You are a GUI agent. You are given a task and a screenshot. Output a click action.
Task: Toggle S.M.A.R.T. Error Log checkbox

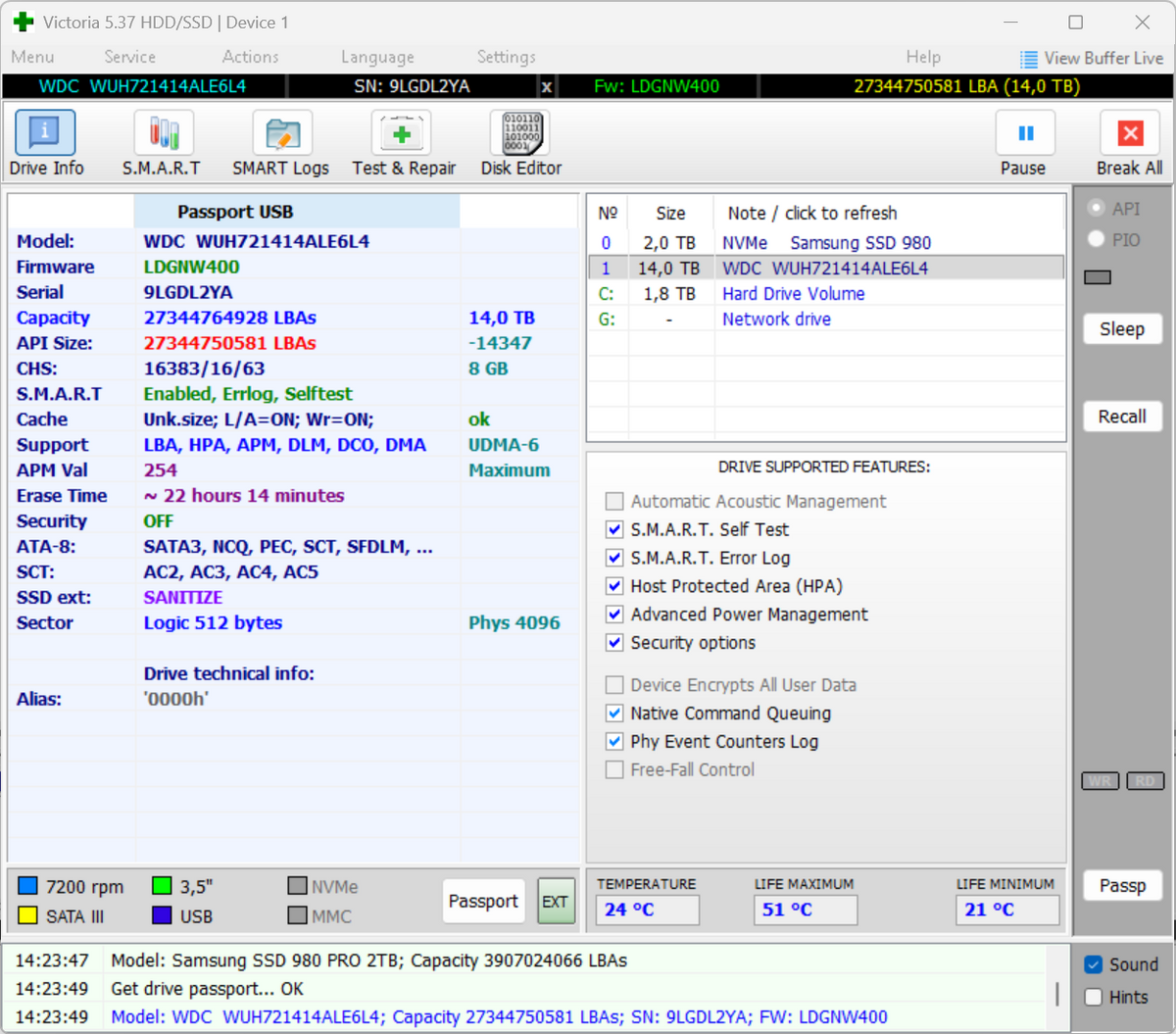pyautogui.click(x=614, y=559)
